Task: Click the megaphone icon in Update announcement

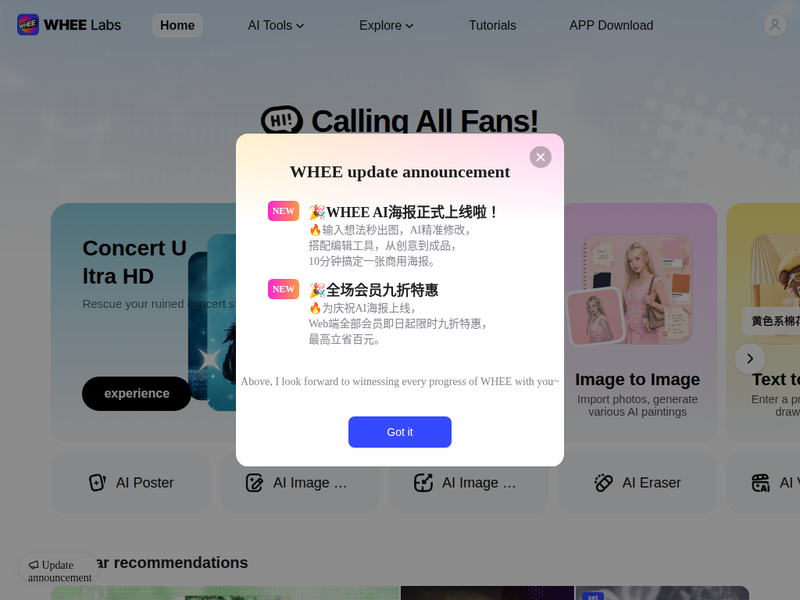Action: (34, 565)
